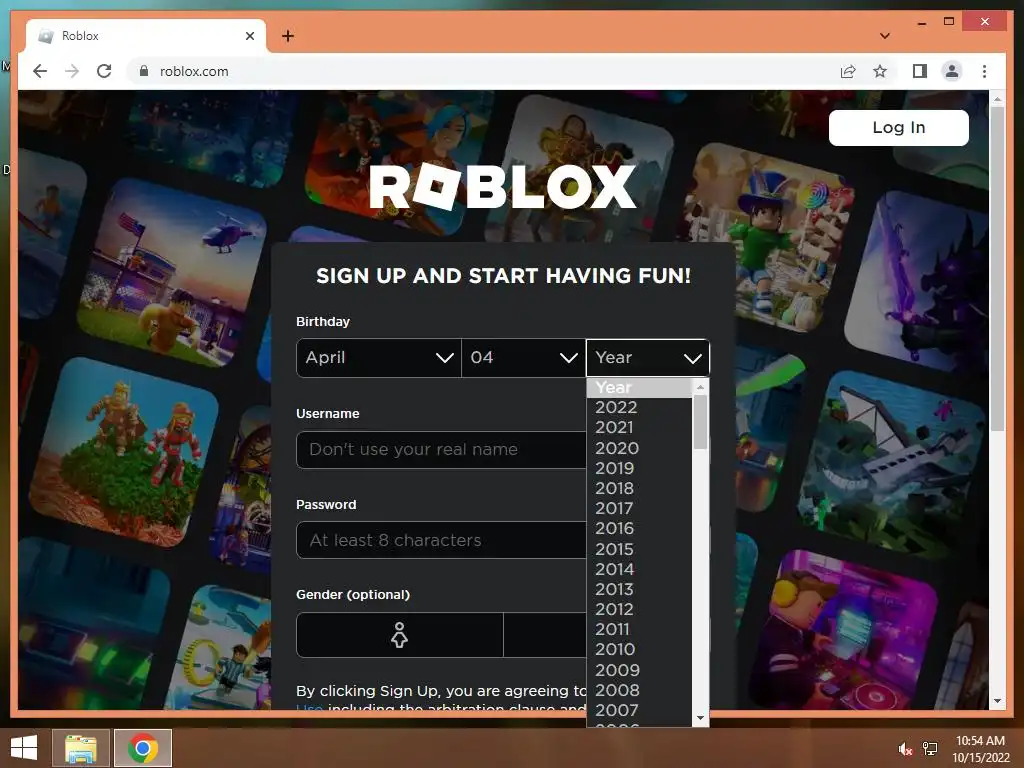Select 2019 from the year list

click(x=640, y=468)
